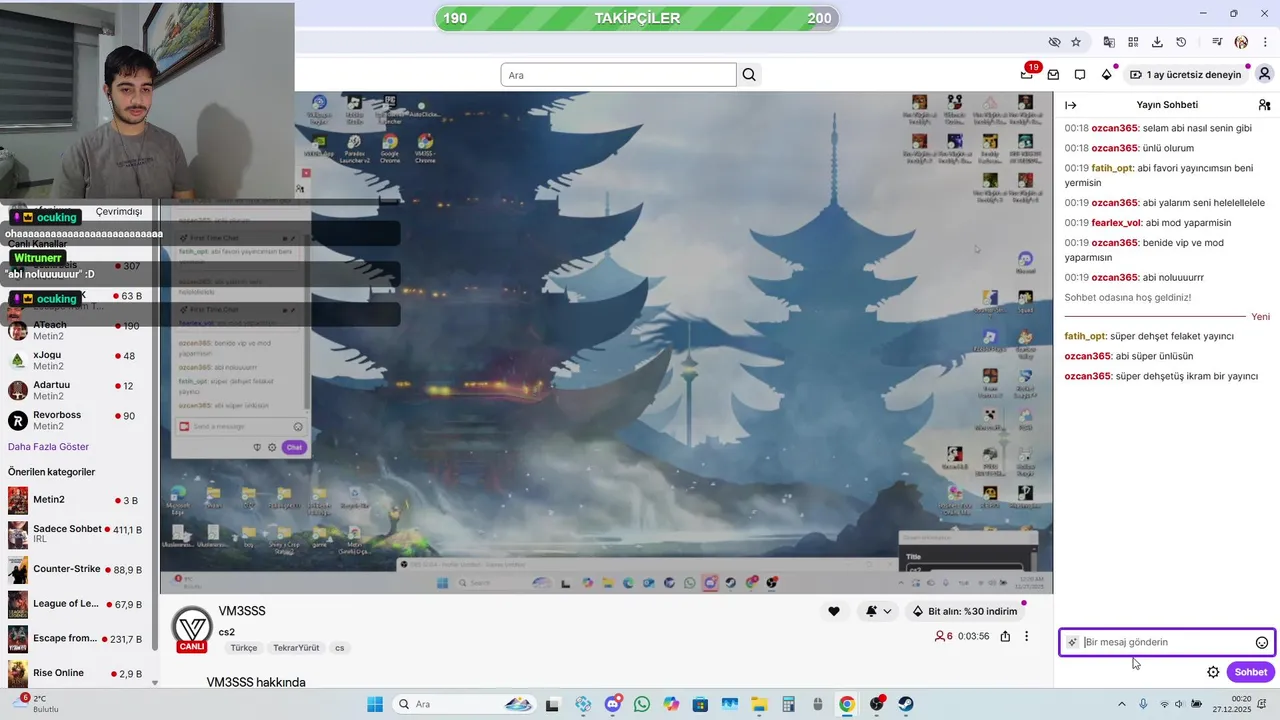
Task: Select the cs tag
Action: click(x=340, y=648)
